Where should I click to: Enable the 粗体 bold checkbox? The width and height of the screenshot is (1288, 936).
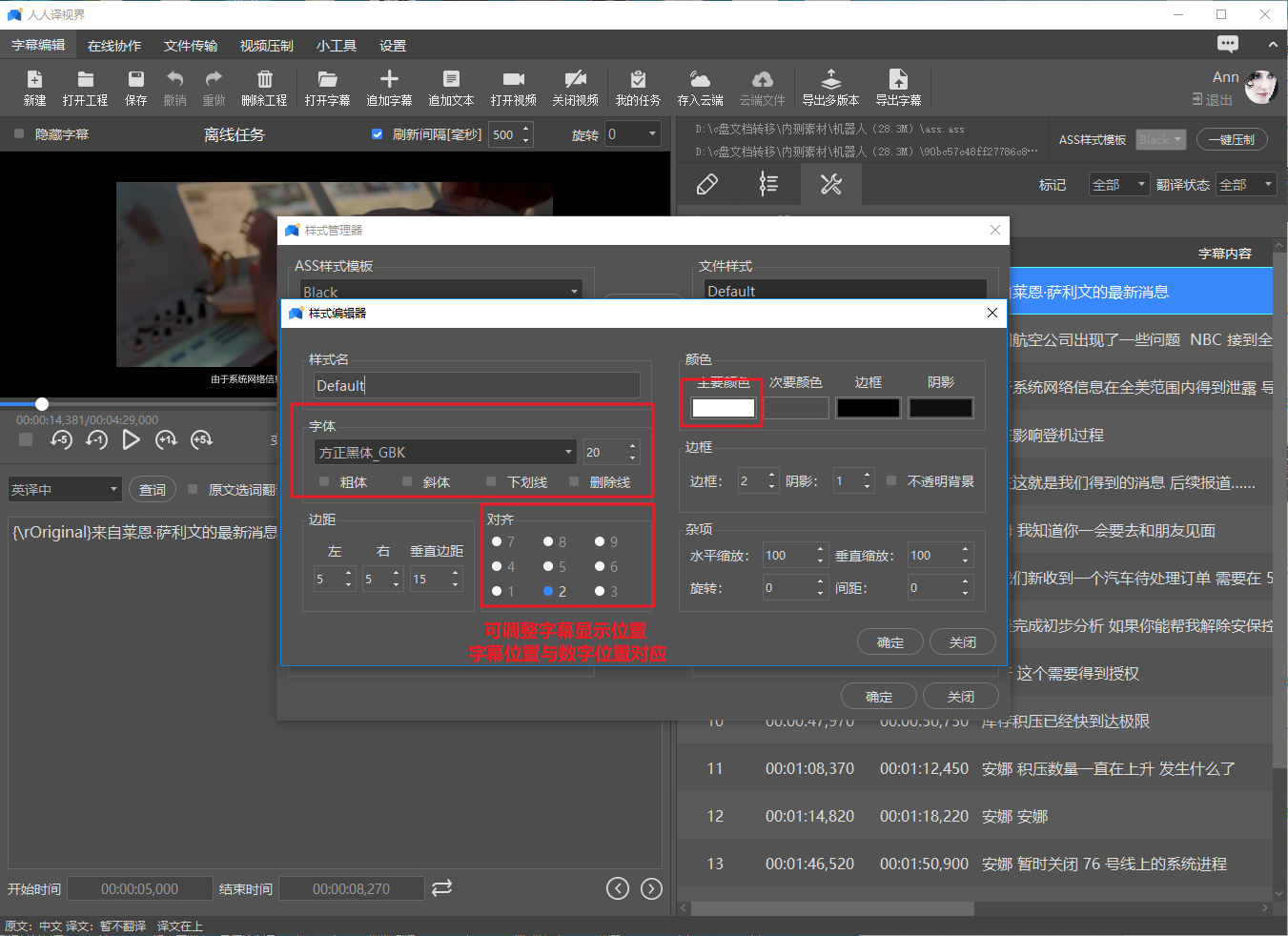(324, 481)
